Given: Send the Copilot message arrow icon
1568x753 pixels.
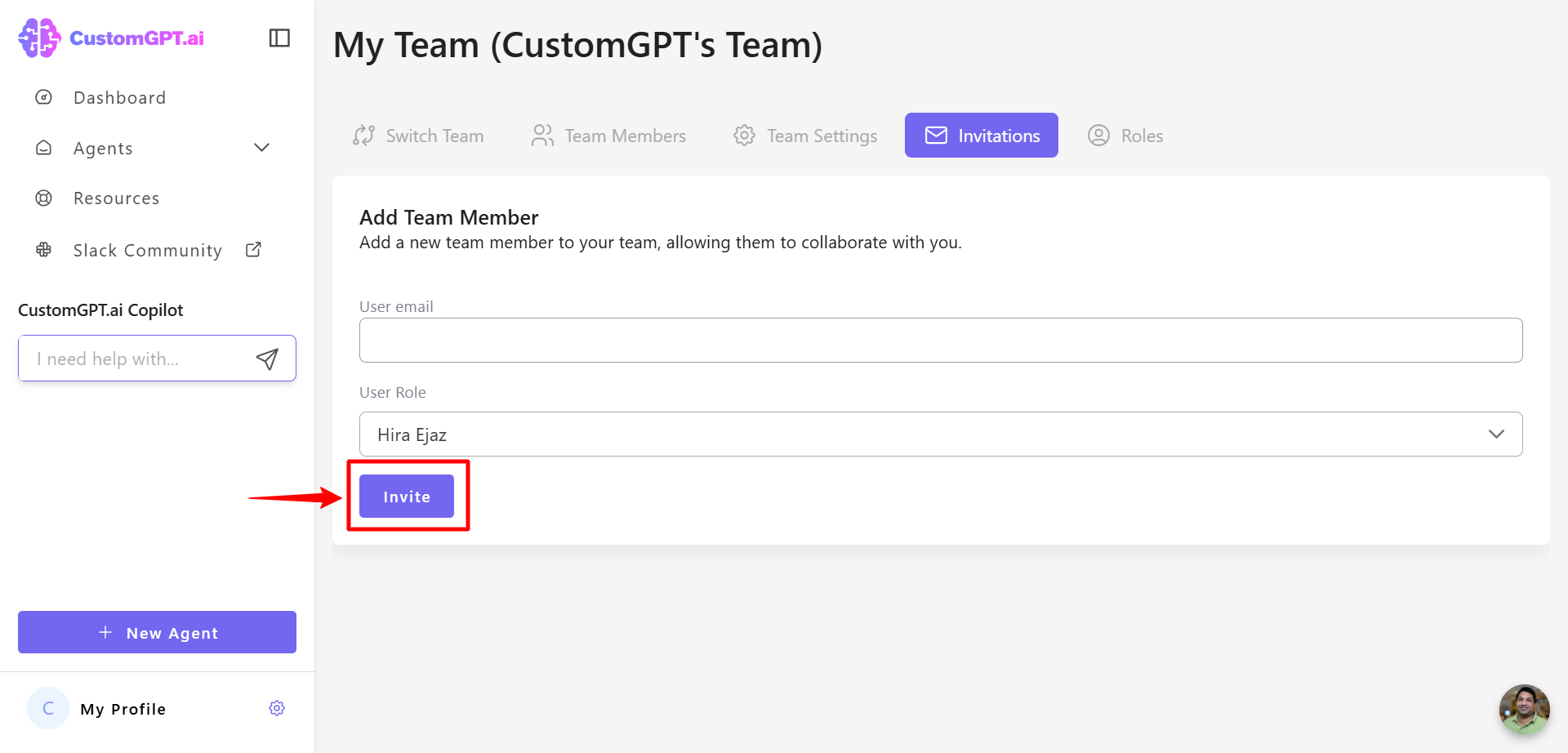Looking at the screenshot, I should coord(267,359).
